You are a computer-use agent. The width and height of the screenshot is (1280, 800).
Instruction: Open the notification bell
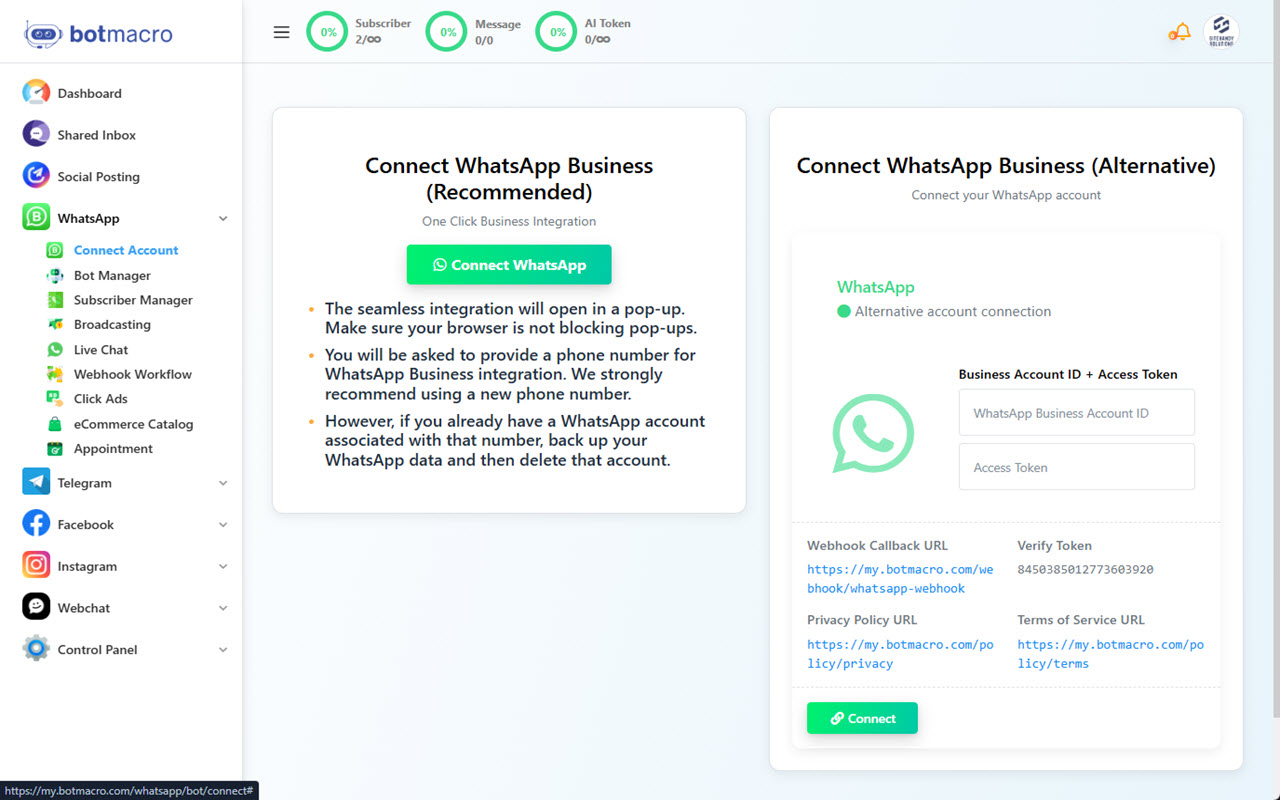click(x=1180, y=32)
